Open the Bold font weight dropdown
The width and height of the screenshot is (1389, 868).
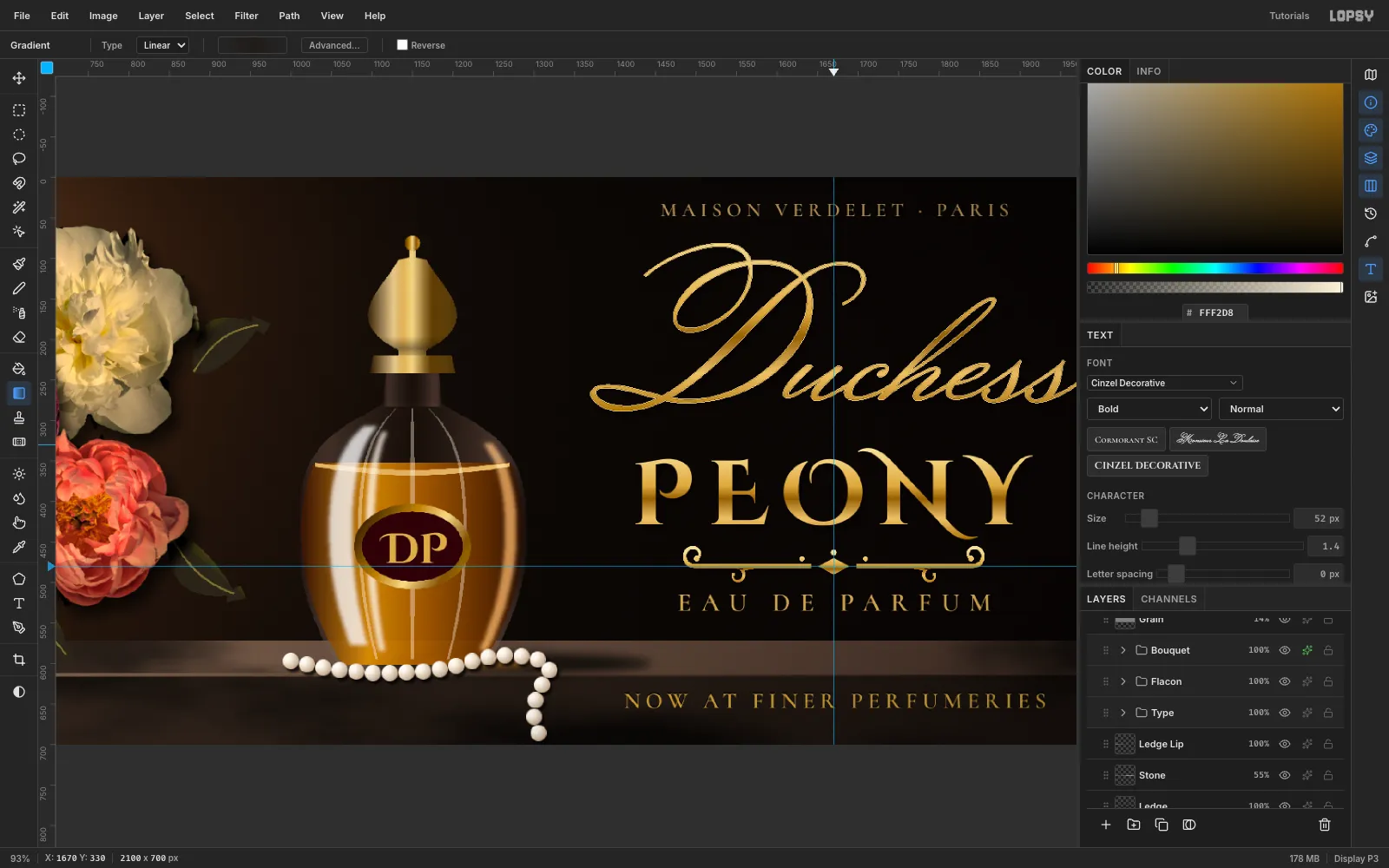coord(1149,409)
